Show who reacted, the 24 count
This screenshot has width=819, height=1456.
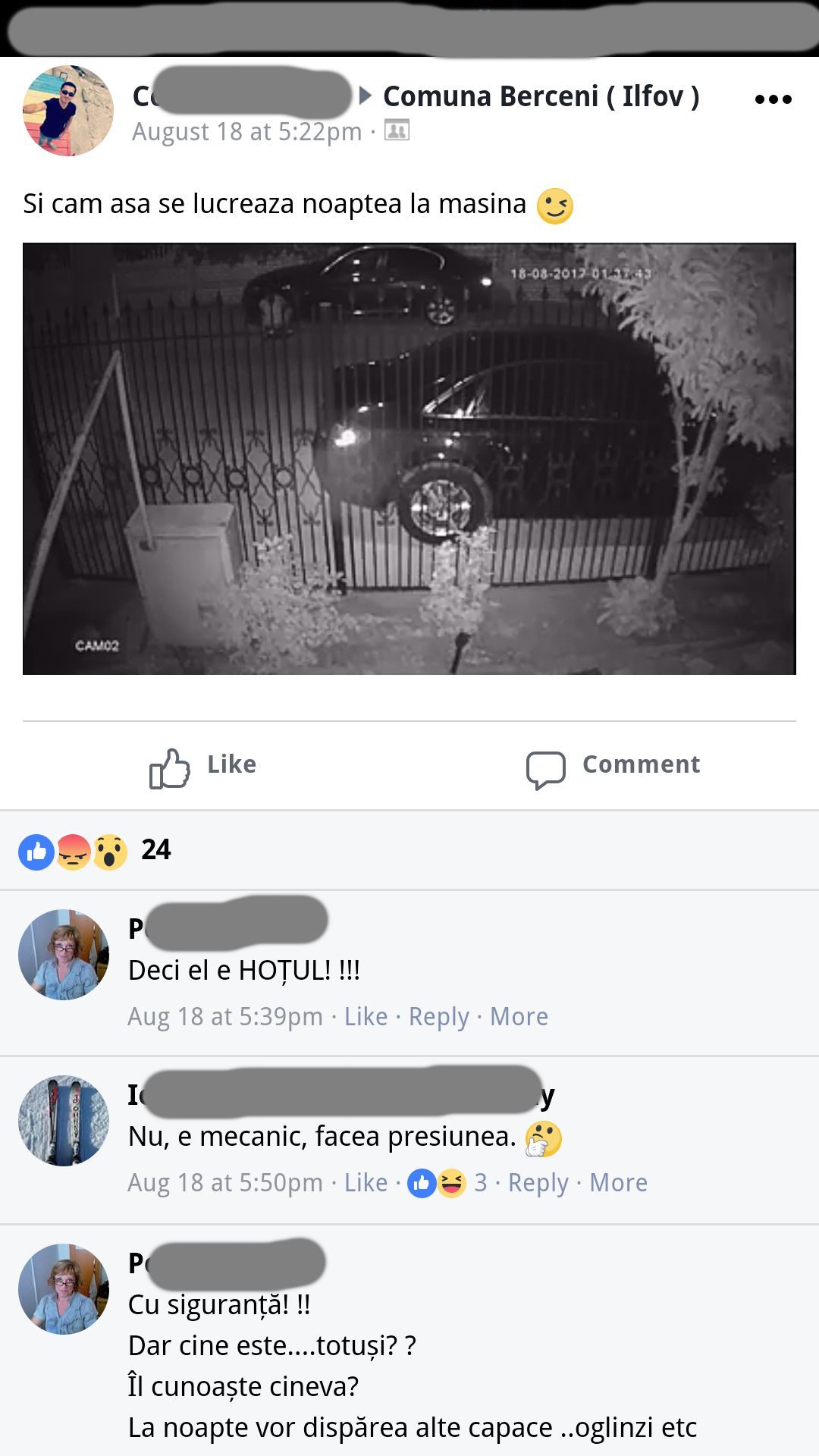click(x=155, y=850)
